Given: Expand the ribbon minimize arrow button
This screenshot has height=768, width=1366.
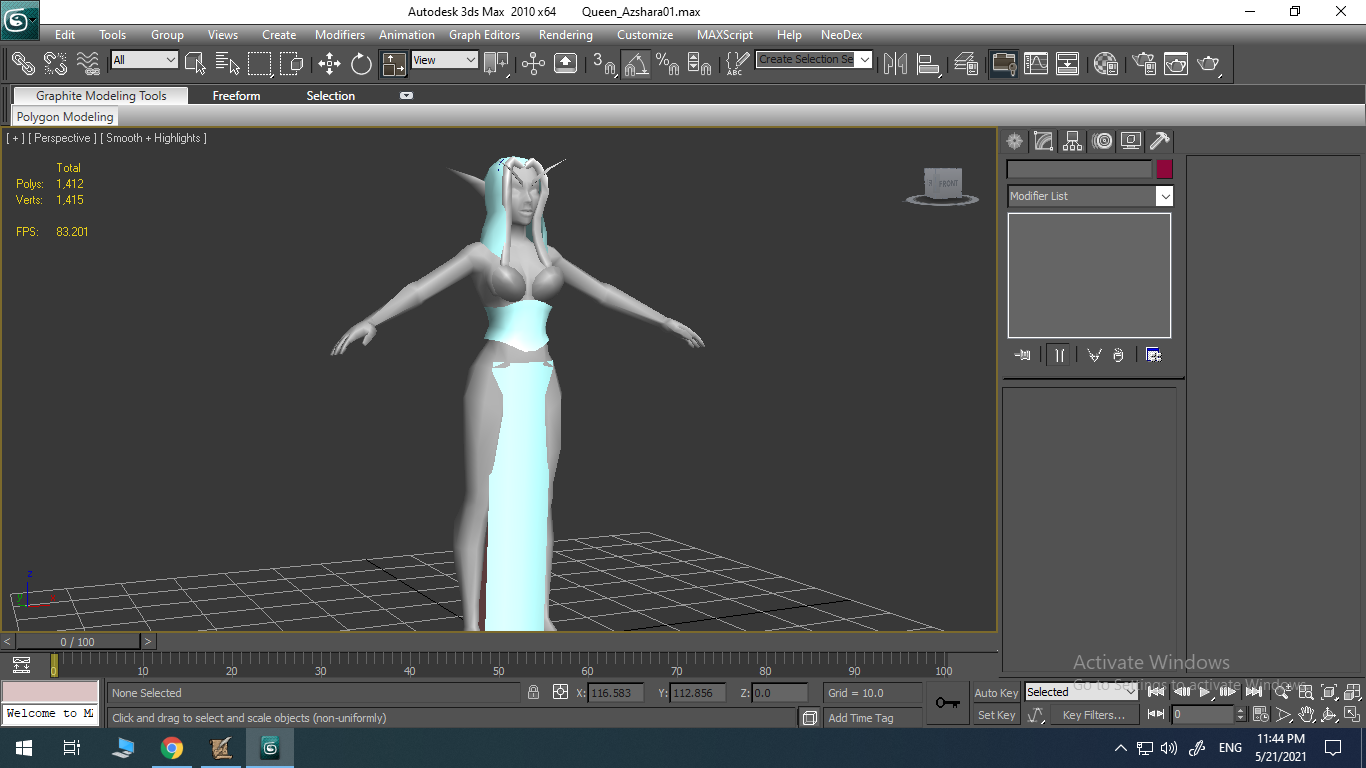Looking at the screenshot, I should (406, 96).
